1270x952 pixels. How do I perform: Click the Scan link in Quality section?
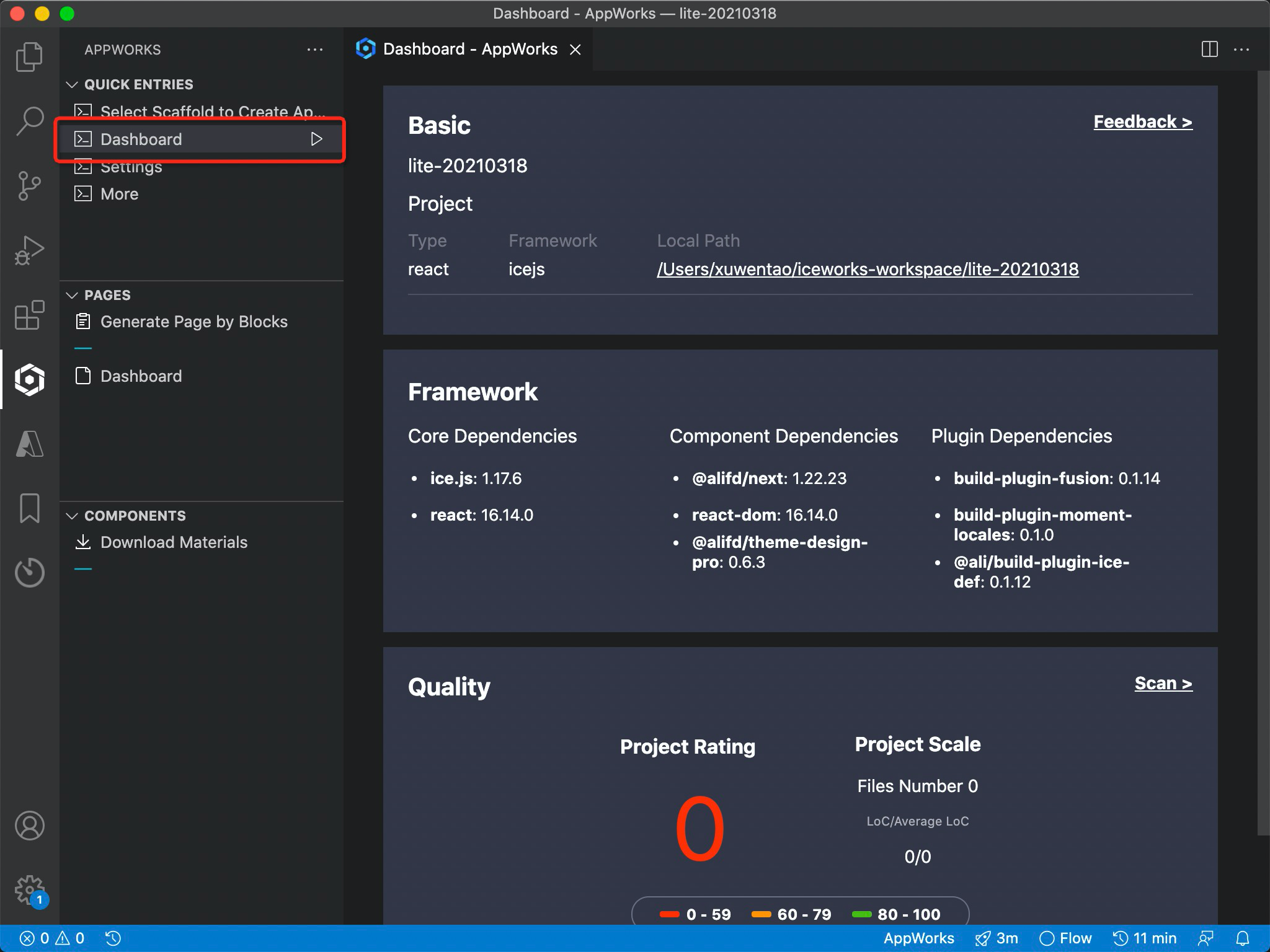coord(1163,683)
